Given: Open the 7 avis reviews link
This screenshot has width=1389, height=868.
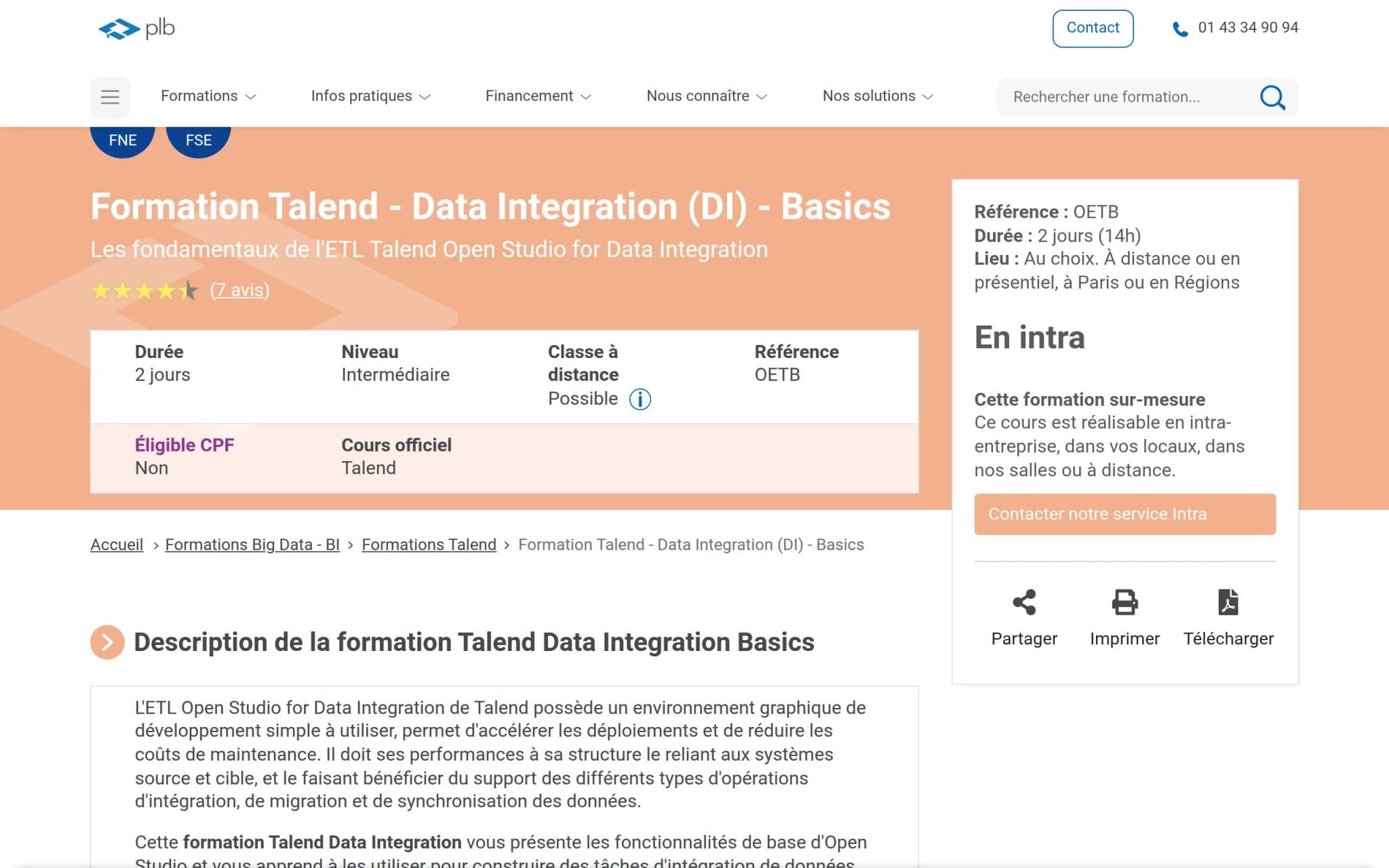Looking at the screenshot, I should tap(239, 290).
